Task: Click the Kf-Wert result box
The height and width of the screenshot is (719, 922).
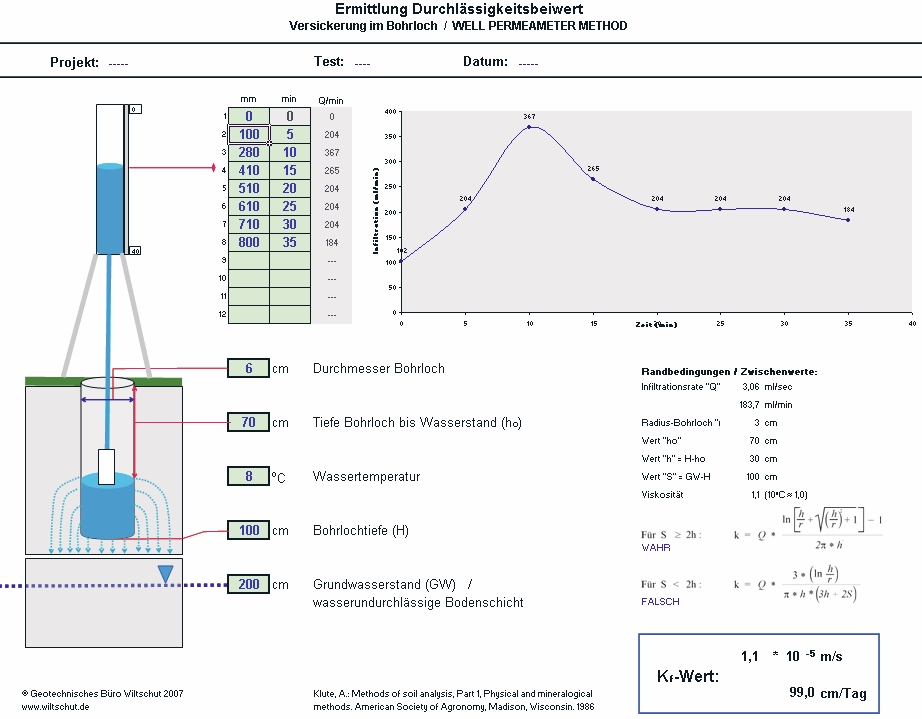Action: [759, 673]
